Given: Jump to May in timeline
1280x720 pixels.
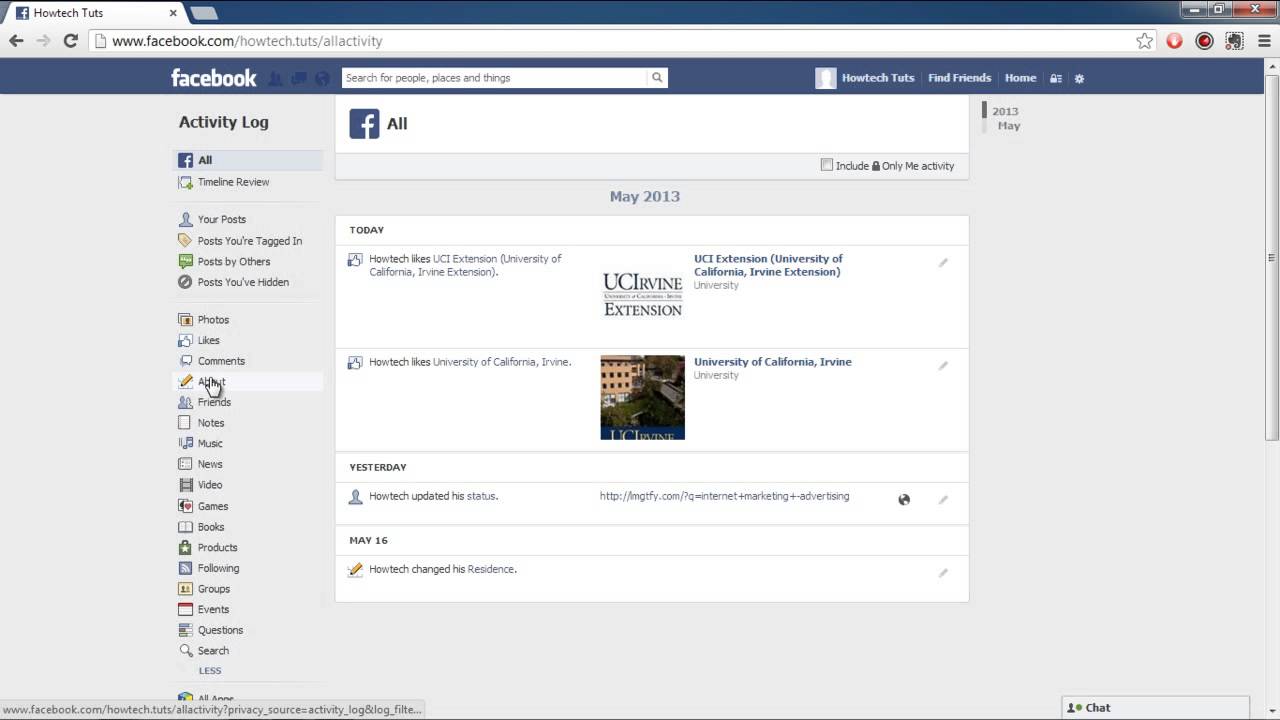Looking at the screenshot, I should (1009, 126).
